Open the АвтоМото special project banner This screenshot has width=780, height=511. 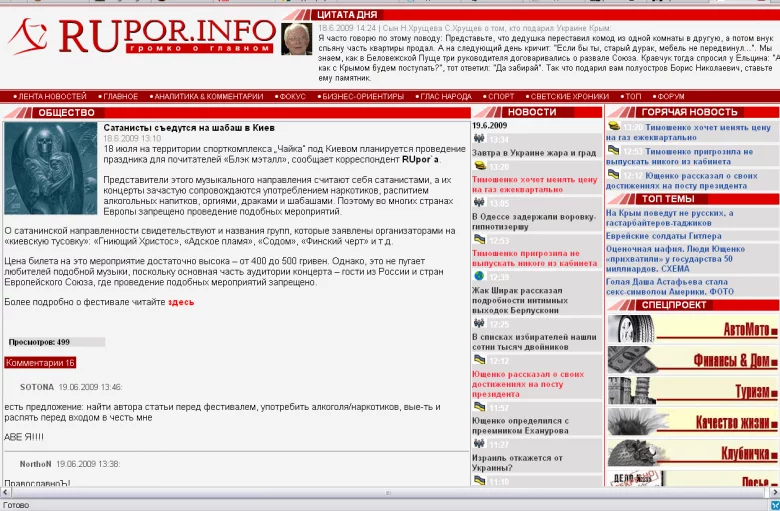692,328
